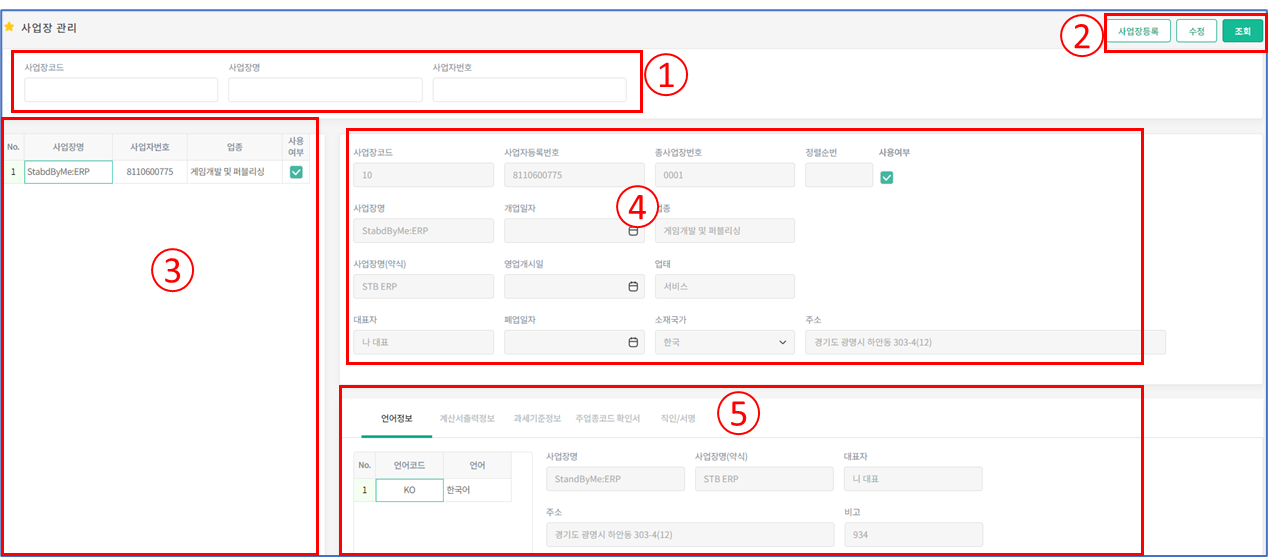Open the calendar picker for 개업일자
Image resolution: width=1268 pixels, height=557 pixels.
[633, 230]
